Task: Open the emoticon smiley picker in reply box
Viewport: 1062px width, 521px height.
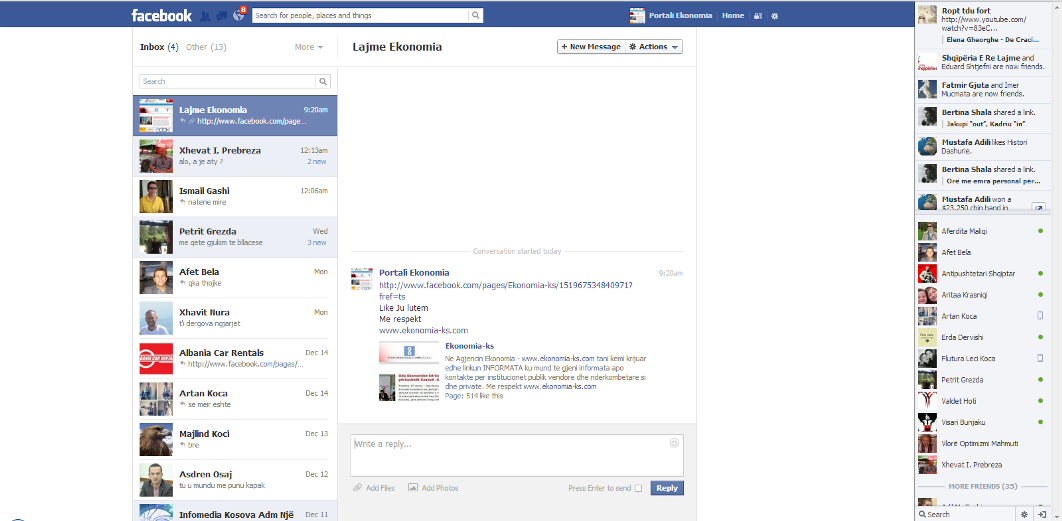Action: click(x=674, y=443)
